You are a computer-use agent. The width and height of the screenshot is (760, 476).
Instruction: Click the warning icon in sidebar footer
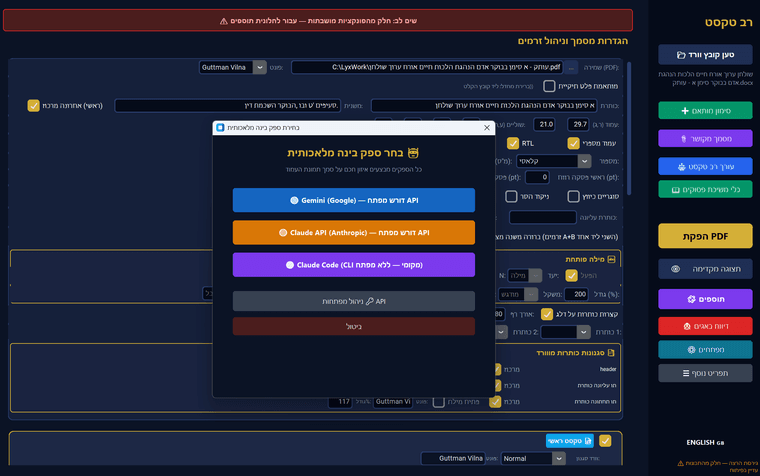coord(681,463)
